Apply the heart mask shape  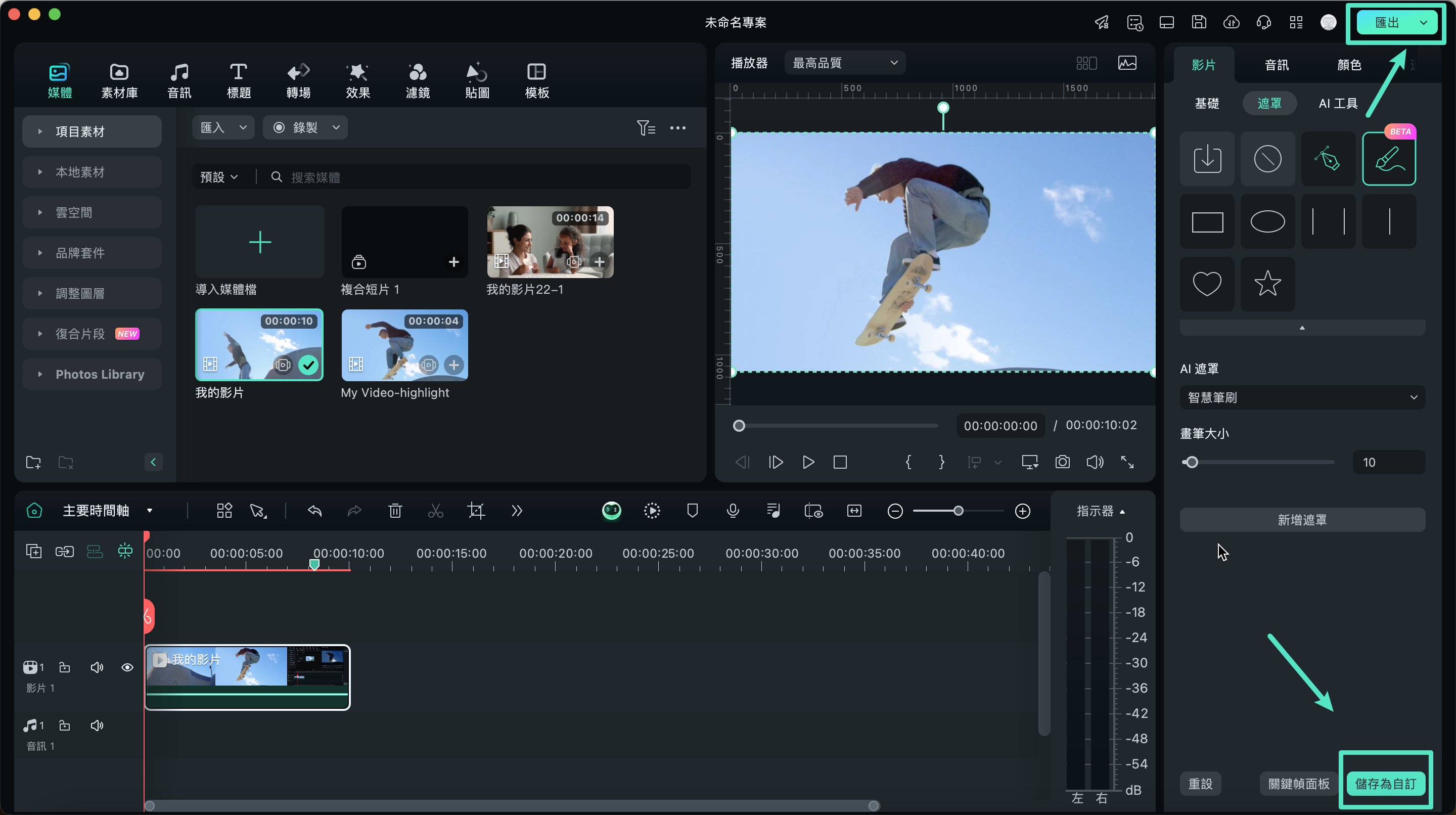(x=1207, y=284)
